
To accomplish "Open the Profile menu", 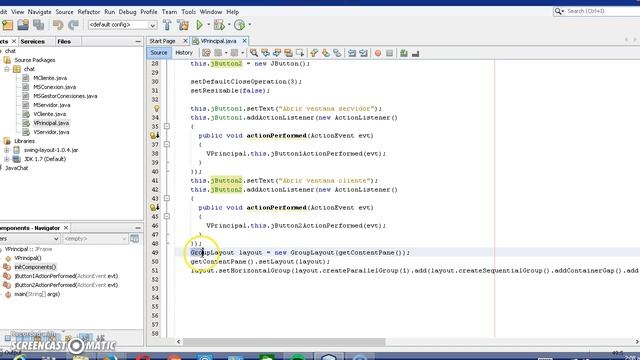I will [x=149, y=12].
